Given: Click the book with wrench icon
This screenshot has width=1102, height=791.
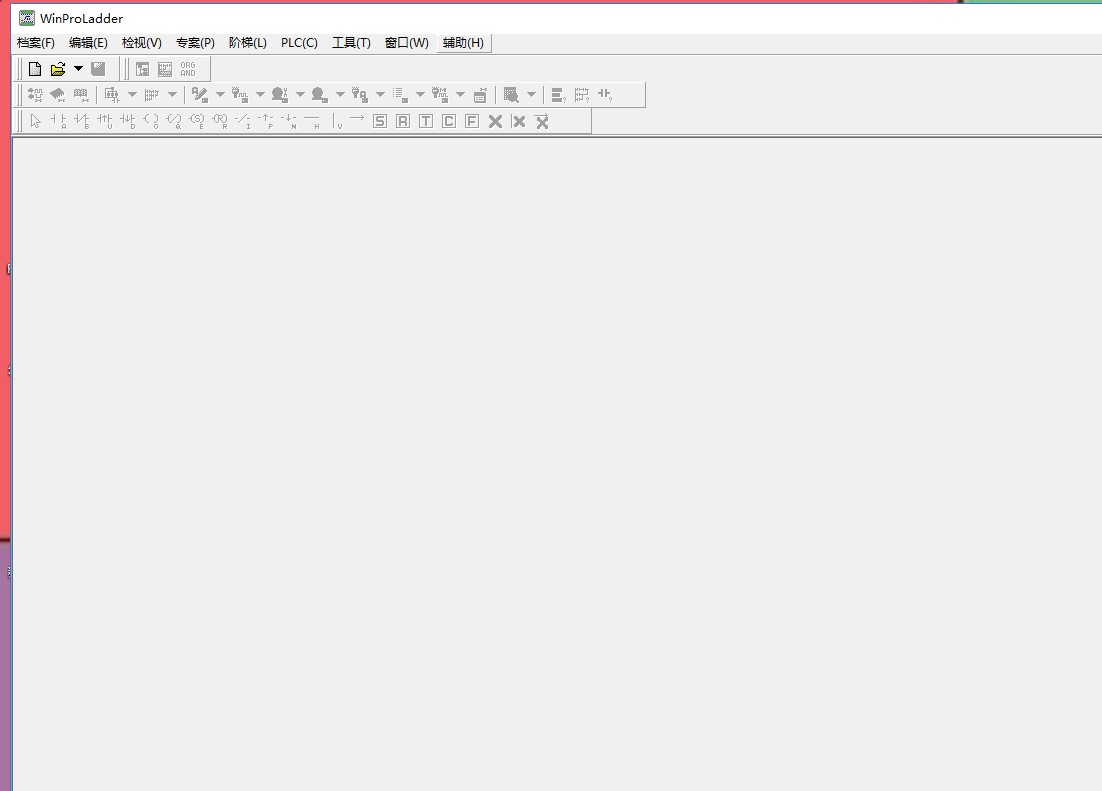Looking at the screenshot, I should (x=82, y=94).
